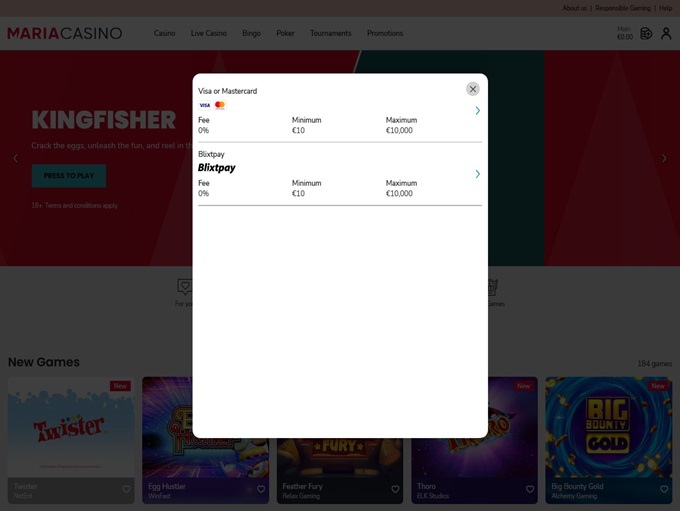Close the payment methods dialog
Viewport: 680px width, 511px height.
point(473,89)
